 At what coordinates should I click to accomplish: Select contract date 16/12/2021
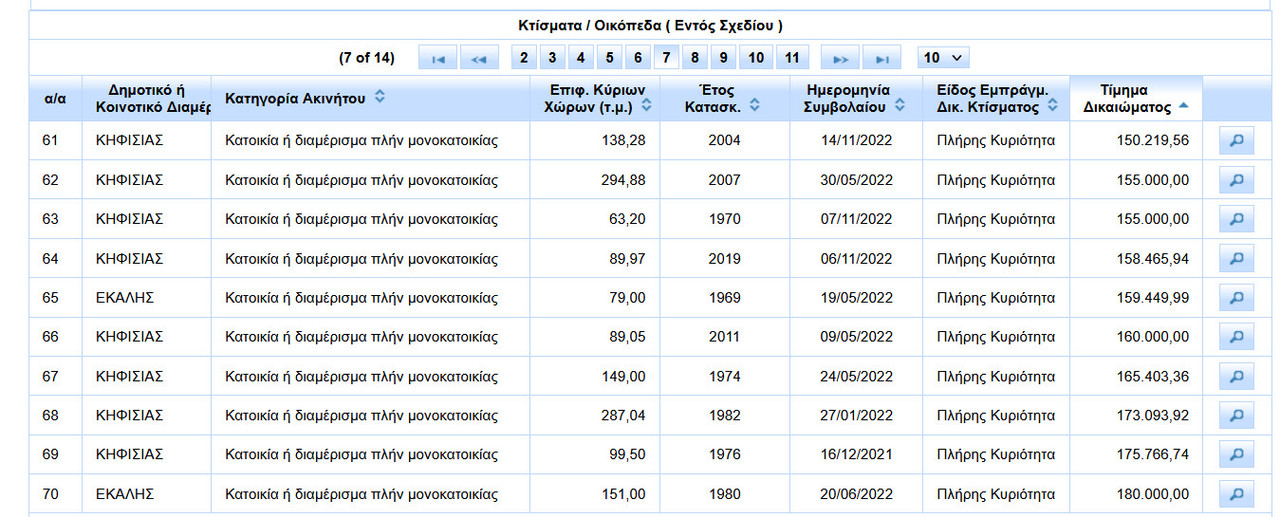tap(856, 455)
